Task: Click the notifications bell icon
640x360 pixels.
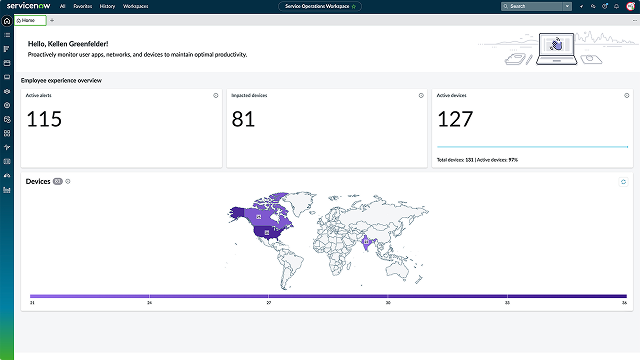Action: 616,6
